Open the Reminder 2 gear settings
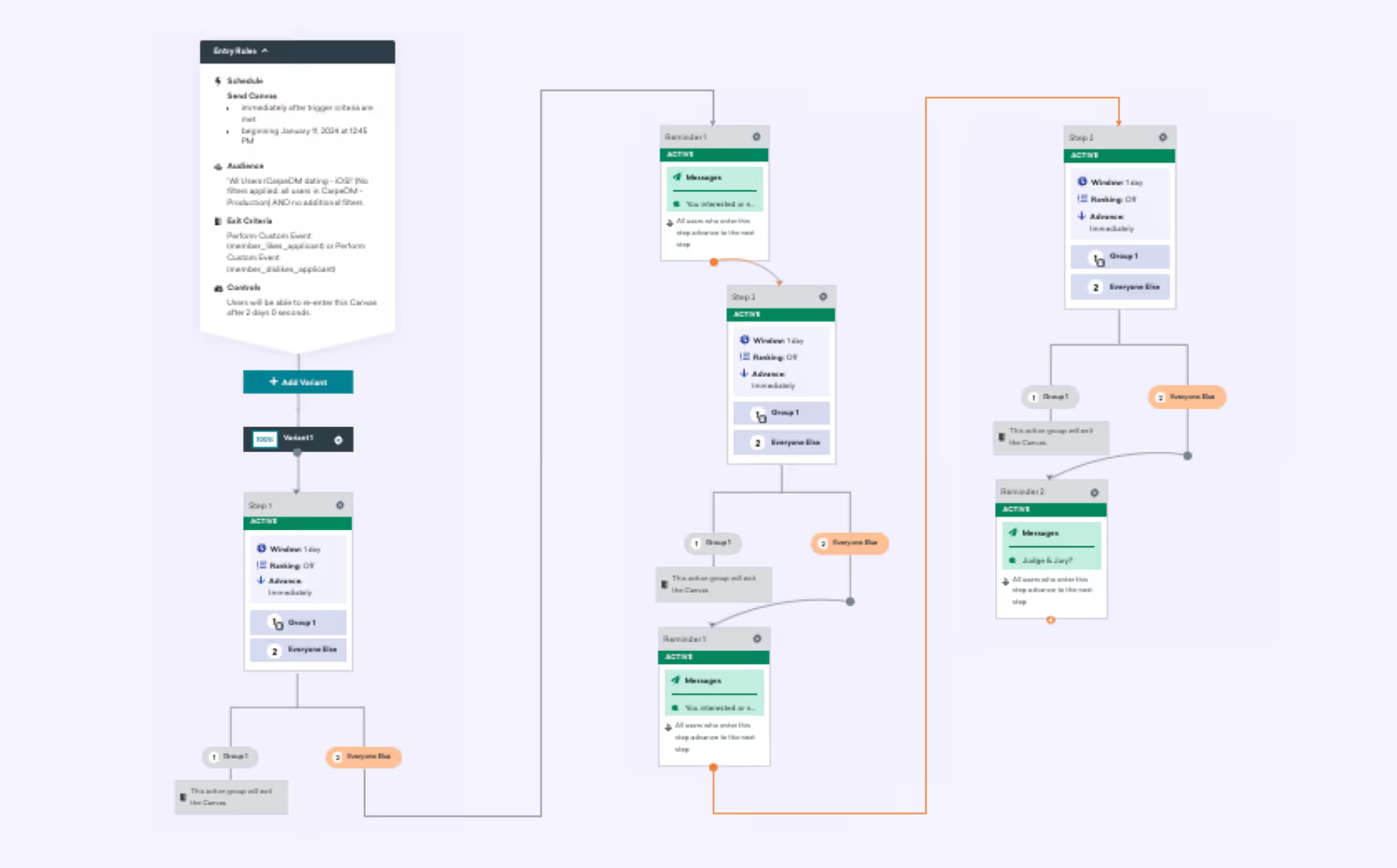1397x868 pixels. point(1094,493)
